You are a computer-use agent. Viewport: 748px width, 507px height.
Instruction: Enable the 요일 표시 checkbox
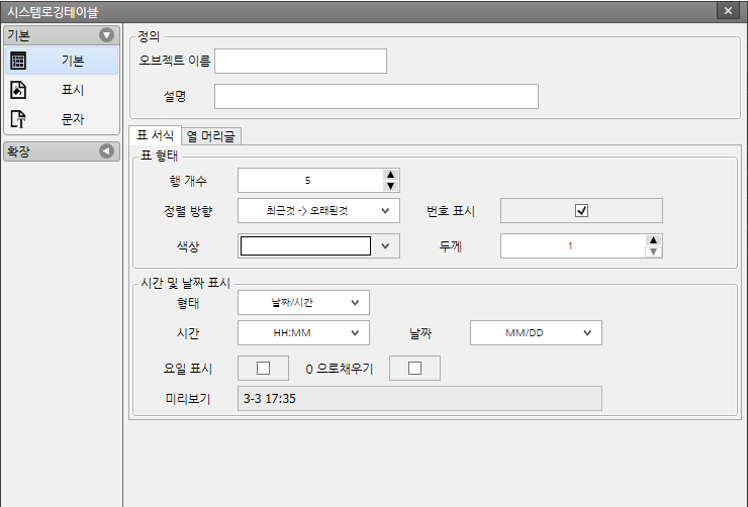click(x=263, y=368)
